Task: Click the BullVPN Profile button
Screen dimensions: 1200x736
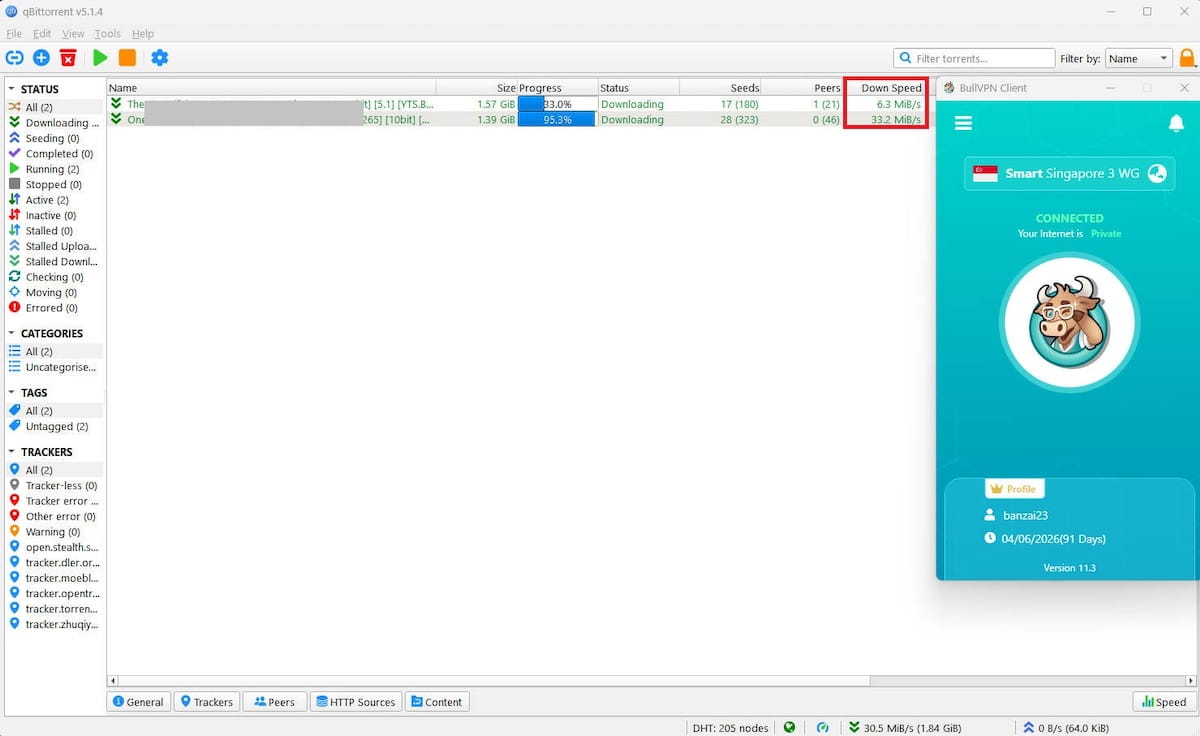Action: (1014, 488)
